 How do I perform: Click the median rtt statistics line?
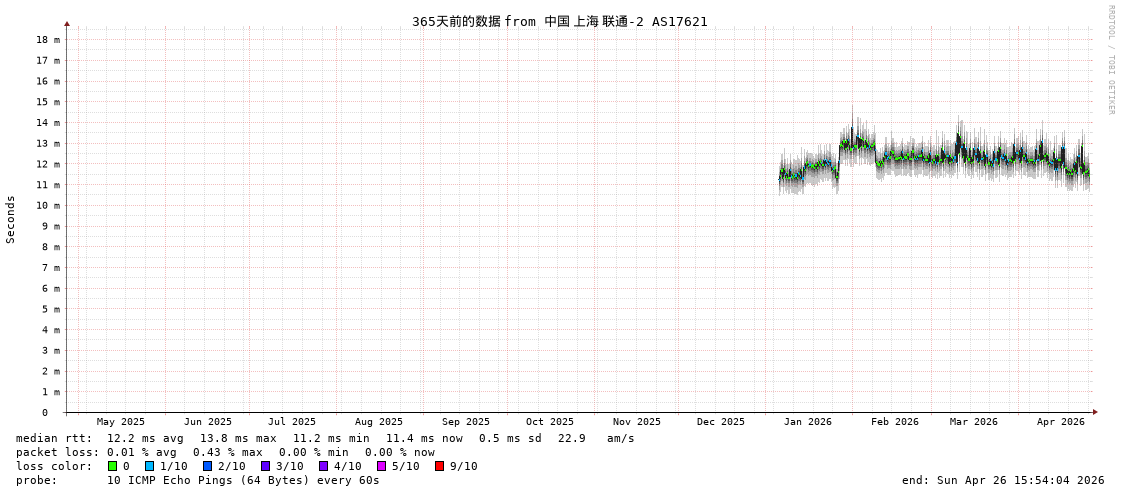click(x=325, y=438)
